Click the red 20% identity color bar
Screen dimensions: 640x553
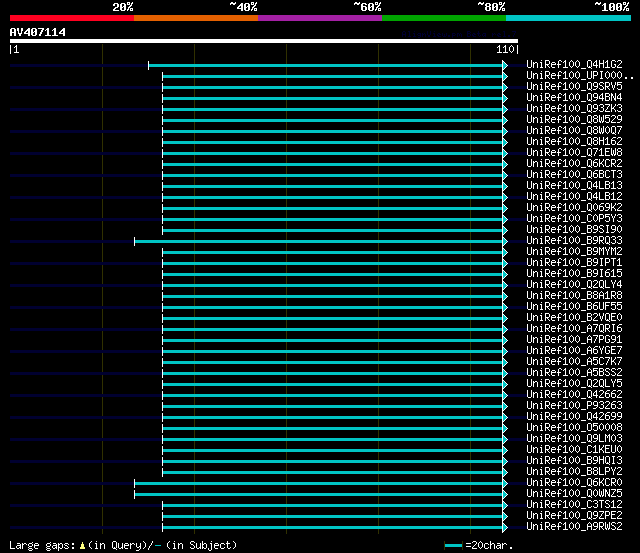[72, 18]
